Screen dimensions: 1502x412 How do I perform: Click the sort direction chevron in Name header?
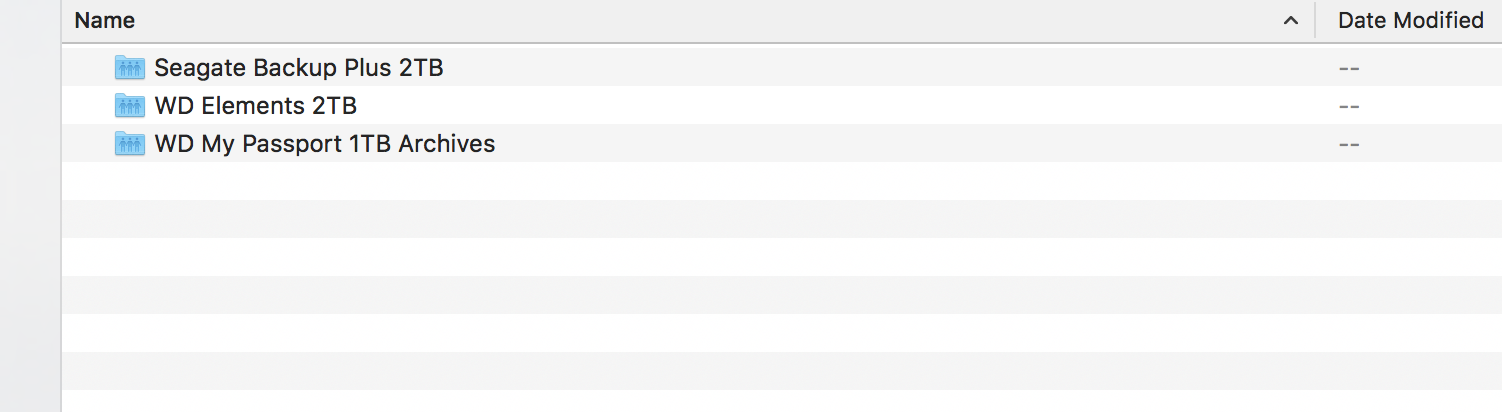1291,21
